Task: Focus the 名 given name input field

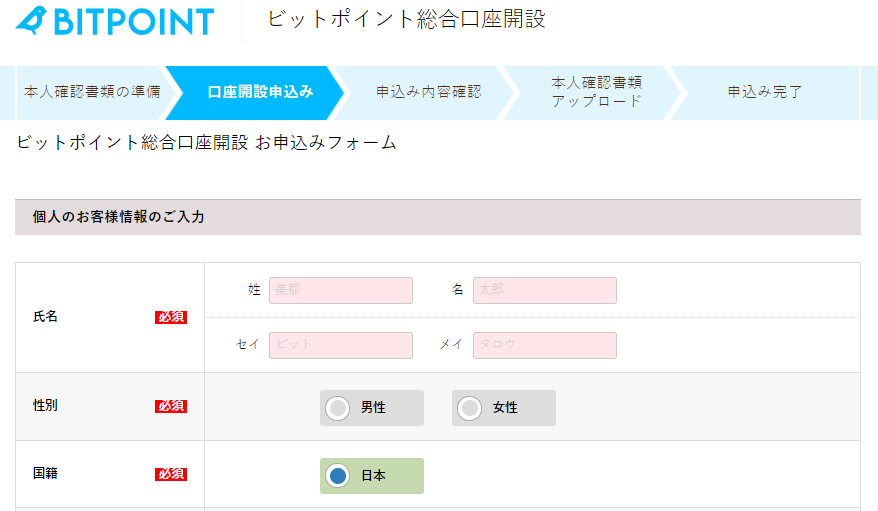Action: point(545,290)
